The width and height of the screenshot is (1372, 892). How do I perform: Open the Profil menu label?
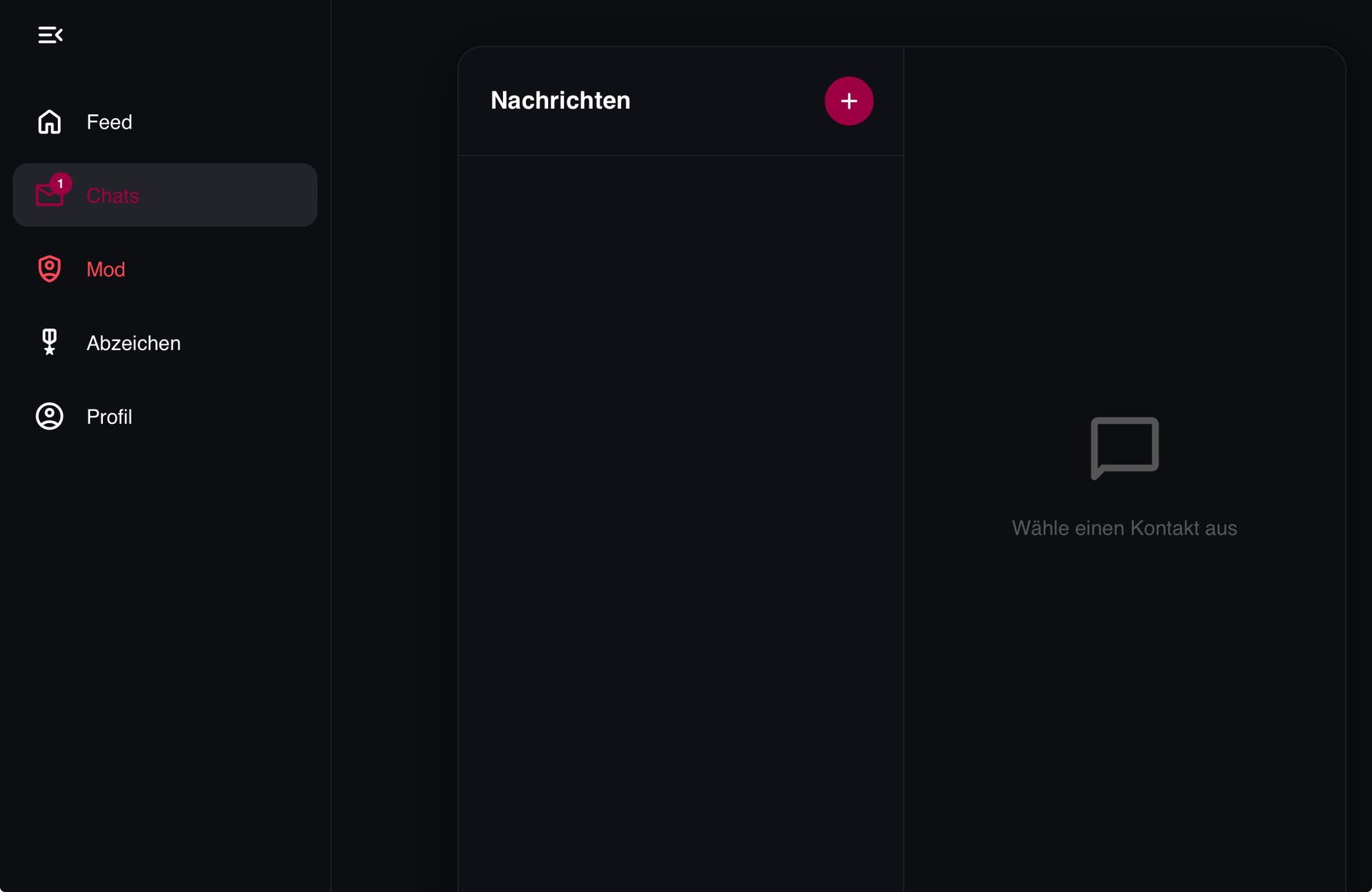[109, 417]
